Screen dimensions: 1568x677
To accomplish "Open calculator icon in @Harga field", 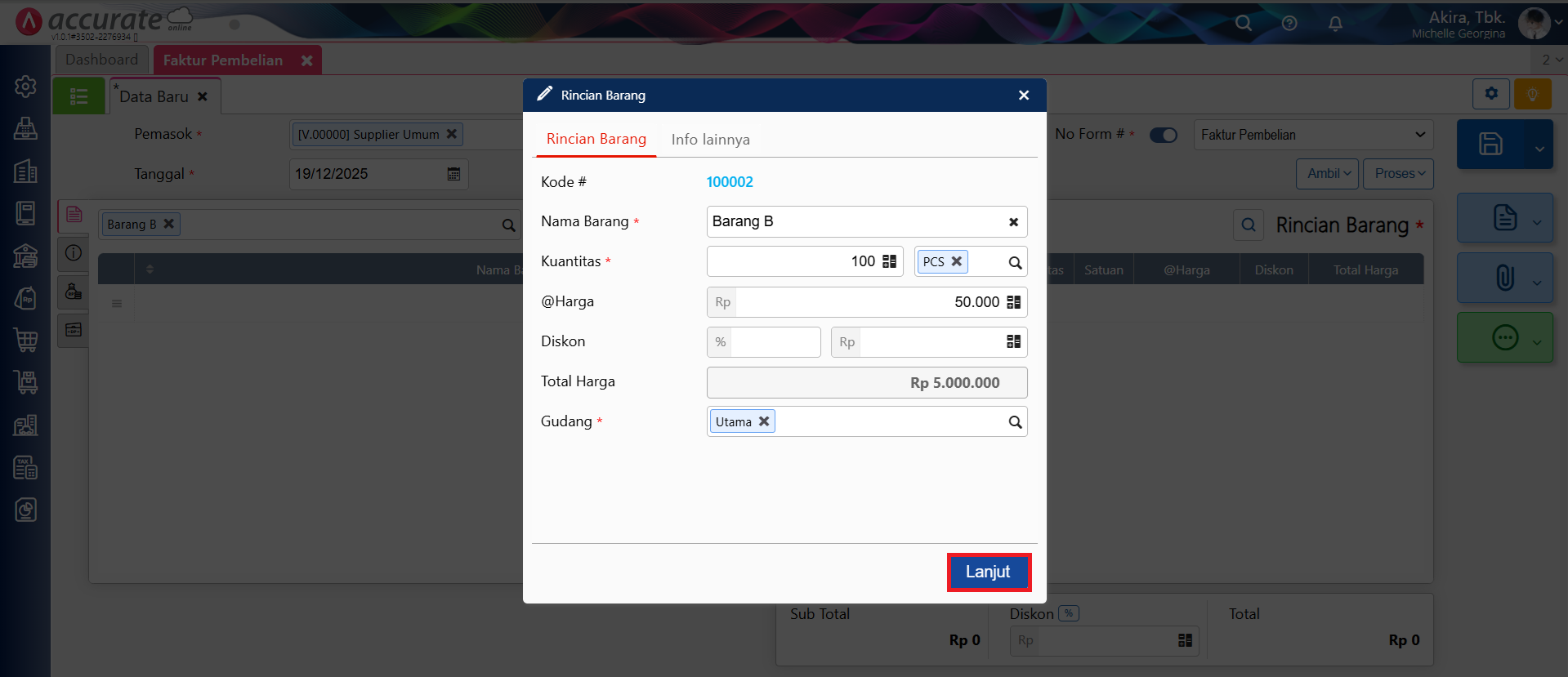I will click(1013, 302).
